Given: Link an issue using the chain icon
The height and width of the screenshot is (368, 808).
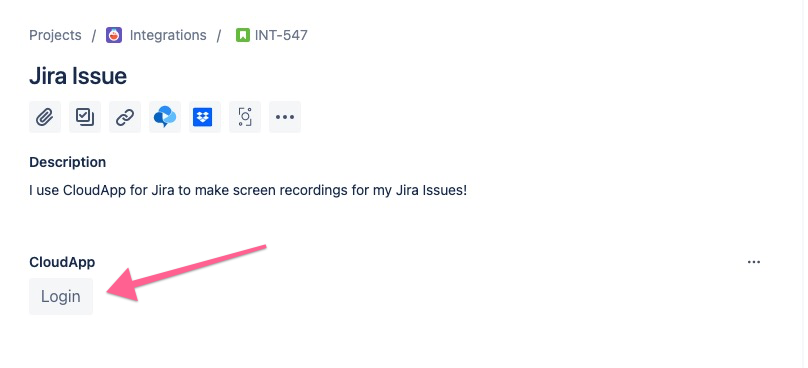Looking at the screenshot, I should (x=125, y=117).
